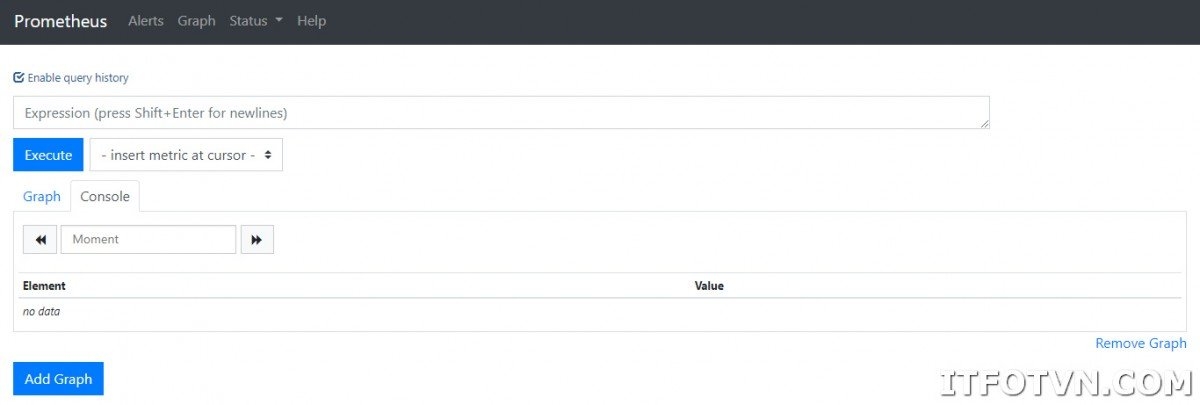The image size is (1200, 405).
Task: Switch to the Graph tab below Execute
Action: tap(42, 196)
